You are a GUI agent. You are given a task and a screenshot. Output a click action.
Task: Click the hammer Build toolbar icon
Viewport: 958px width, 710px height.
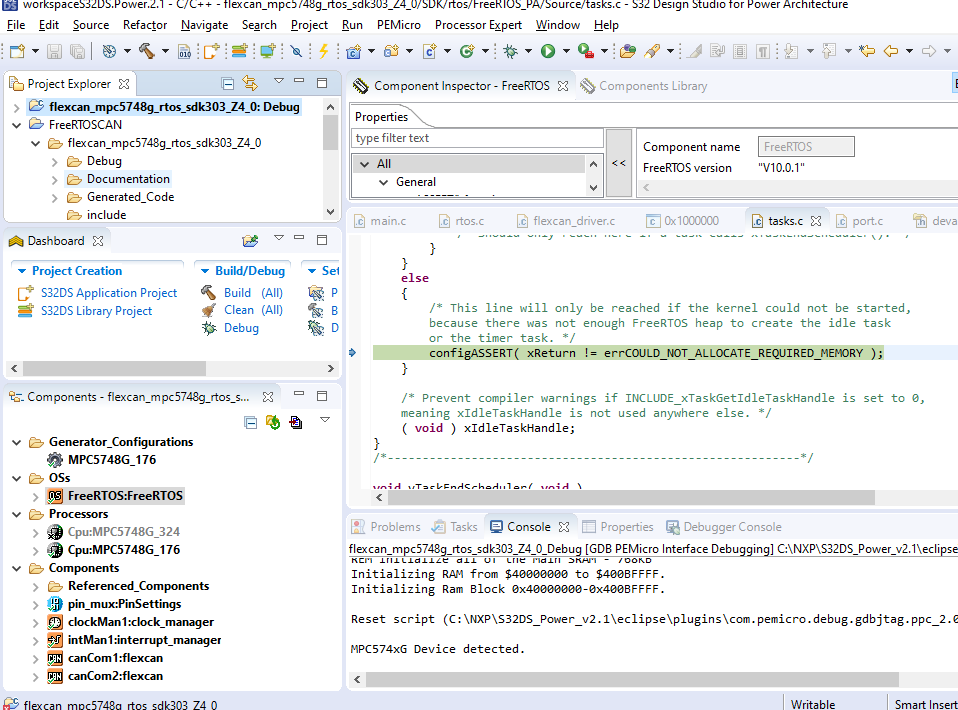tap(146, 51)
